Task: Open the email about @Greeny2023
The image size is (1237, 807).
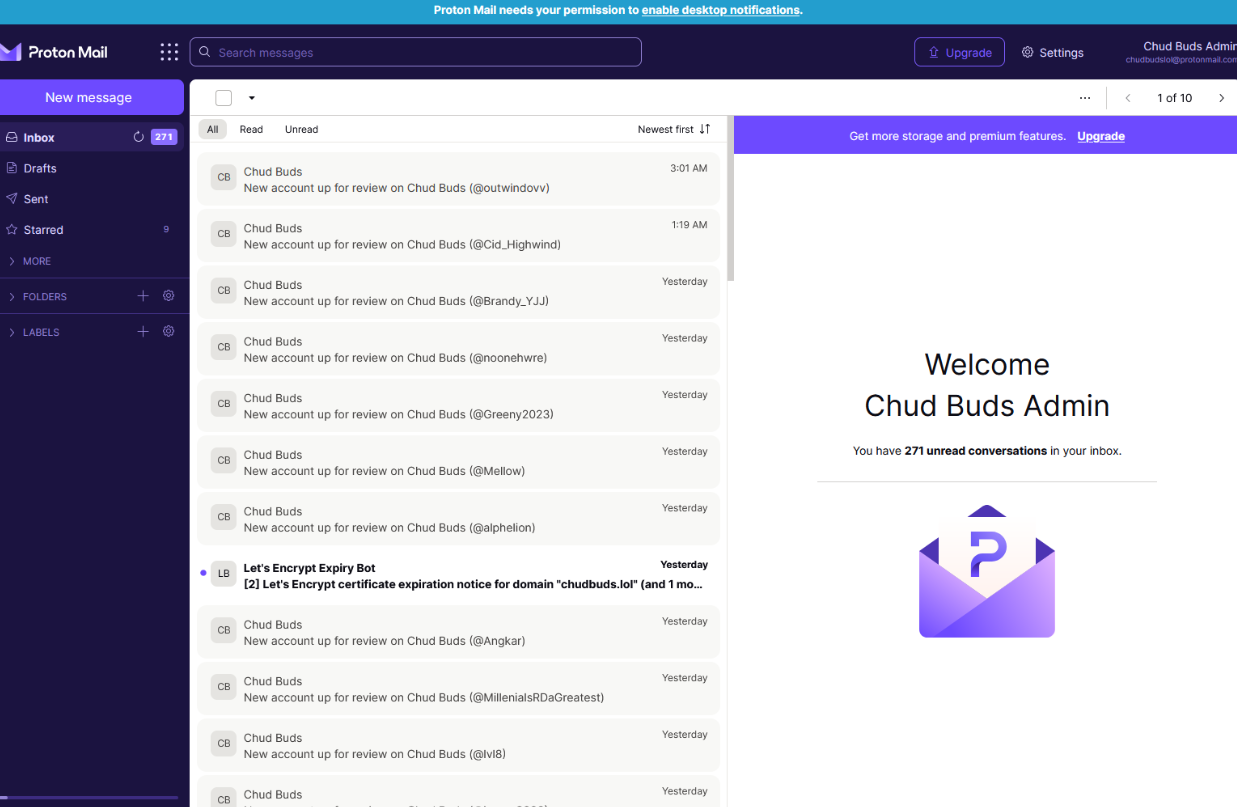Action: coord(458,406)
